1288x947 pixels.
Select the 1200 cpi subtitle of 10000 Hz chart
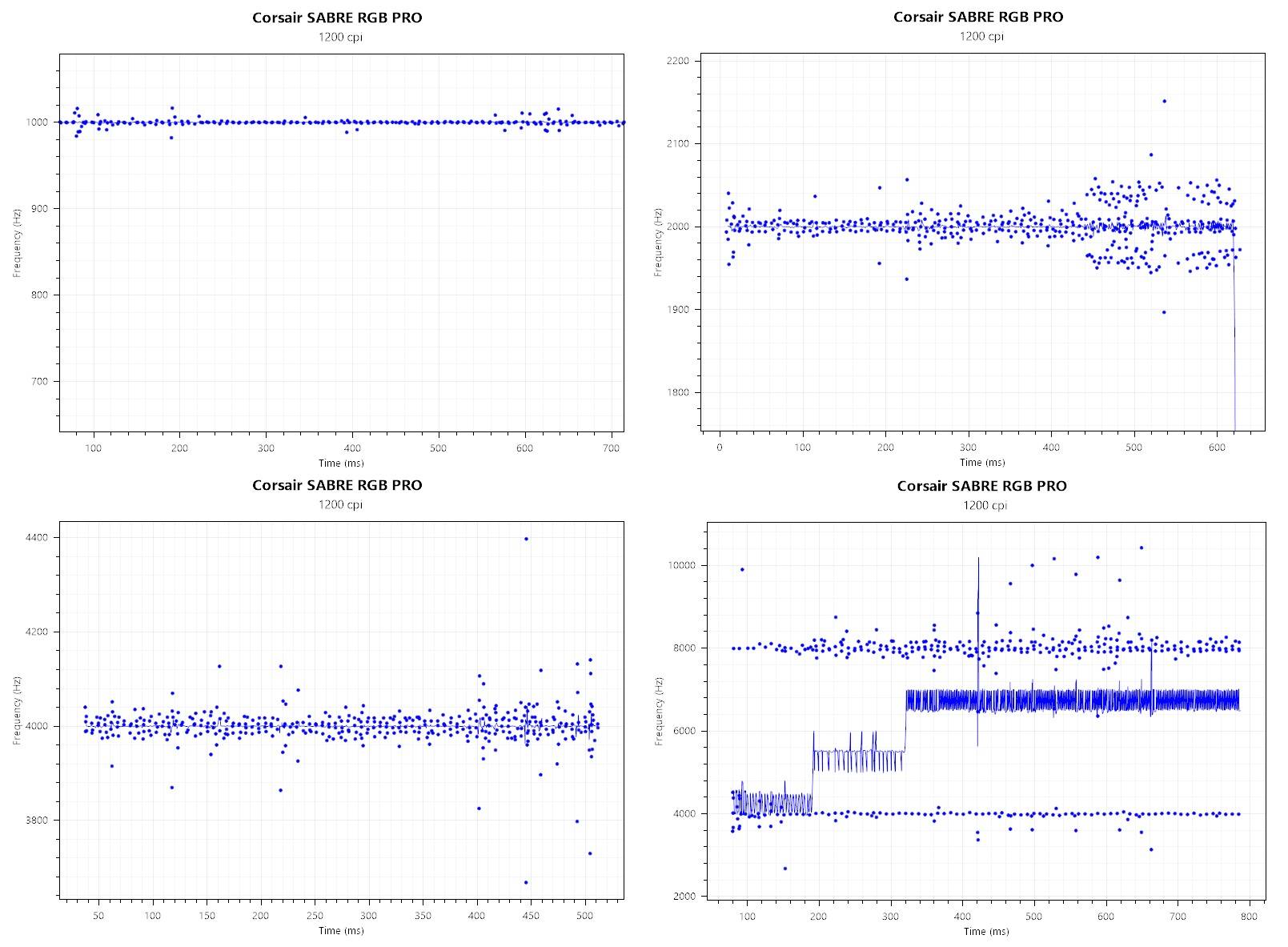985,506
